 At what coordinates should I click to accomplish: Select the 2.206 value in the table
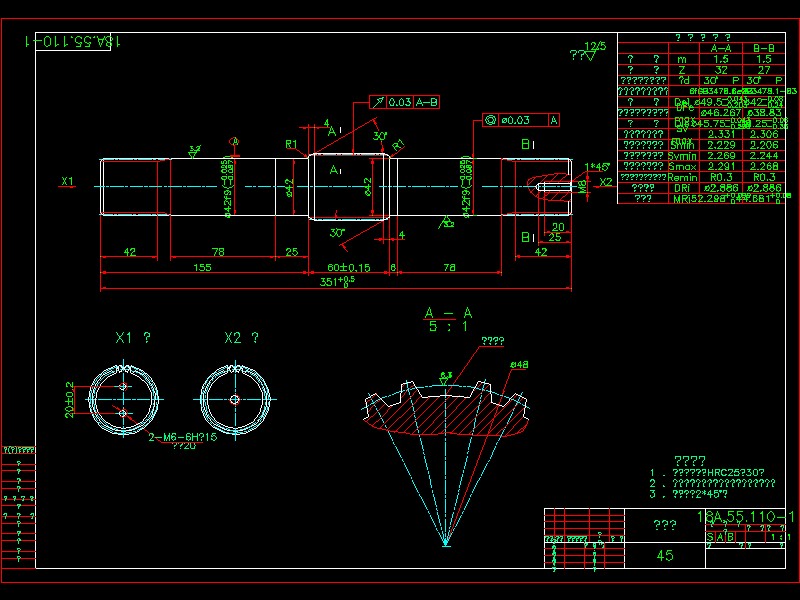(x=764, y=145)
